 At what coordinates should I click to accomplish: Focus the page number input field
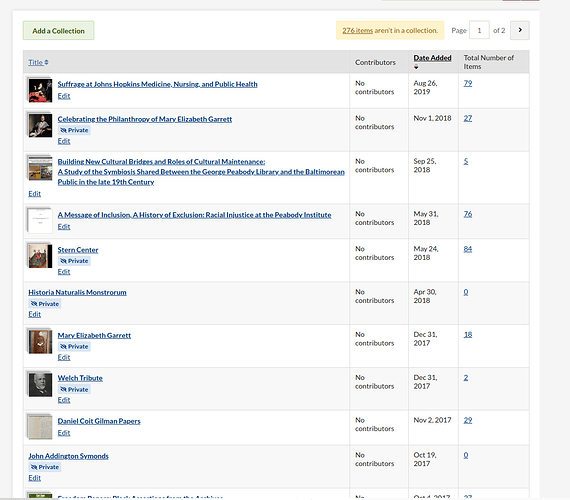point(479,30)
